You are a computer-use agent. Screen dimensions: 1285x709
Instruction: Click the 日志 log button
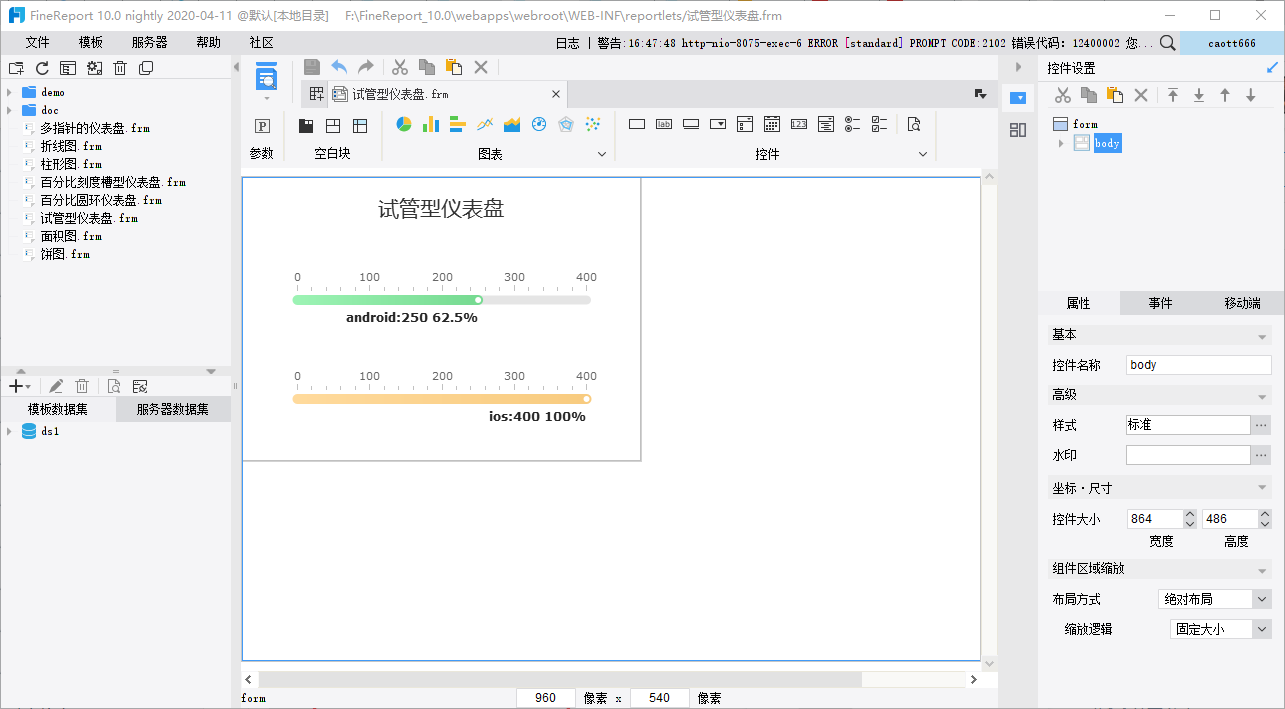pos(567,43)
